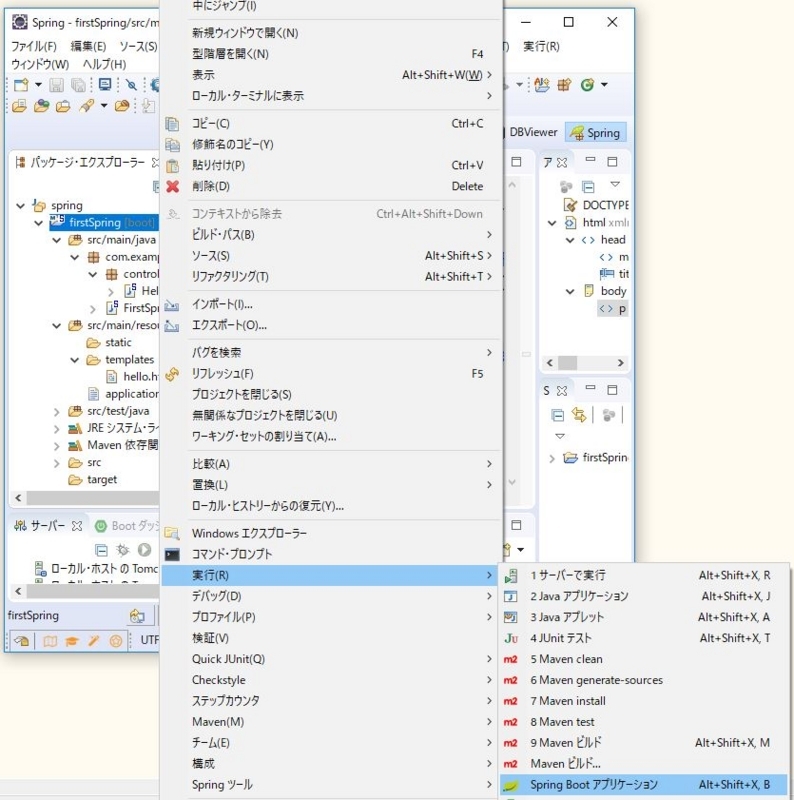Click エクスポート(O)... entry
The image size is (794, 800).
click(331, 325)
